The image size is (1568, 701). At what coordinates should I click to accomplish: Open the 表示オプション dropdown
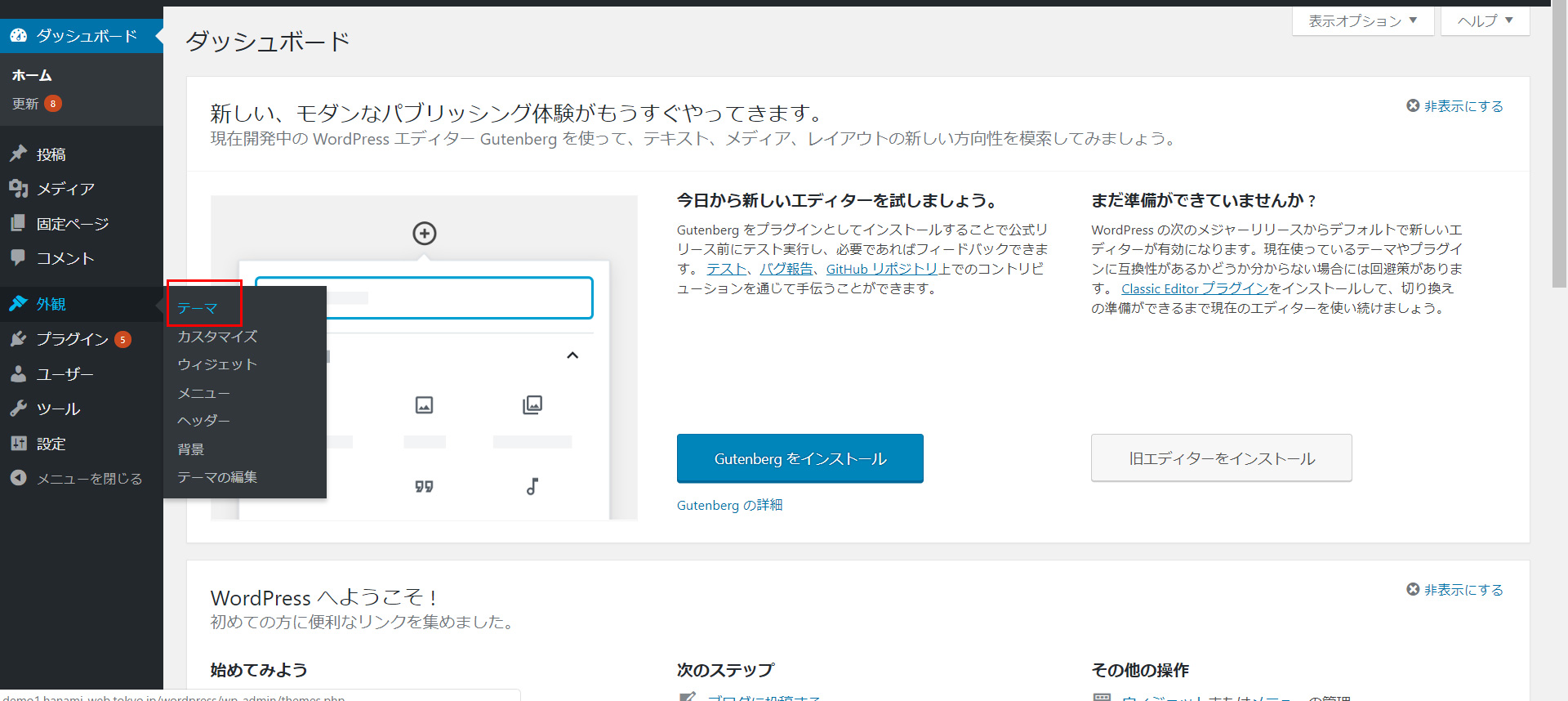(1363, 21)
